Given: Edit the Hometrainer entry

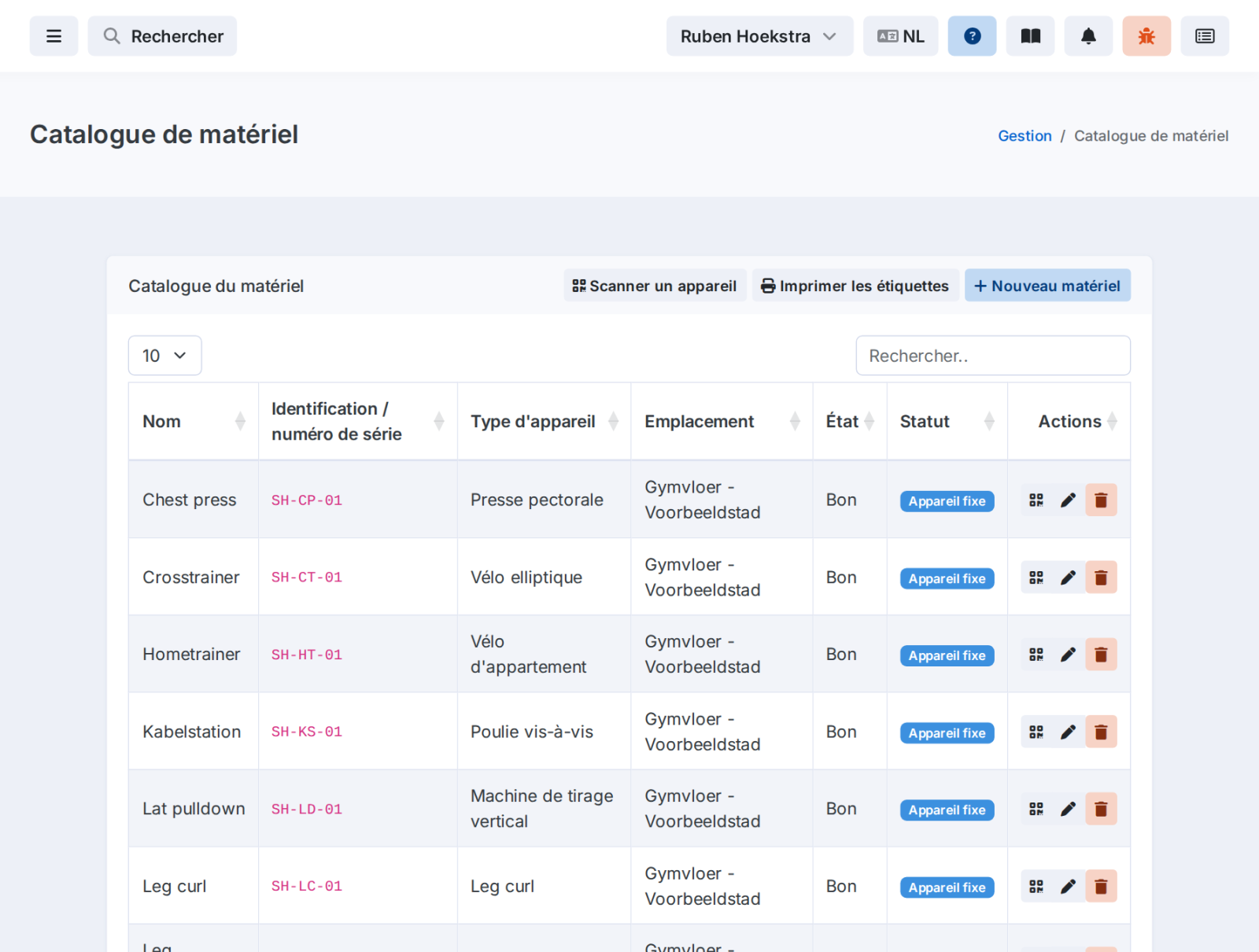Looking at the screenshot, I should click(x=1068, y=655).
